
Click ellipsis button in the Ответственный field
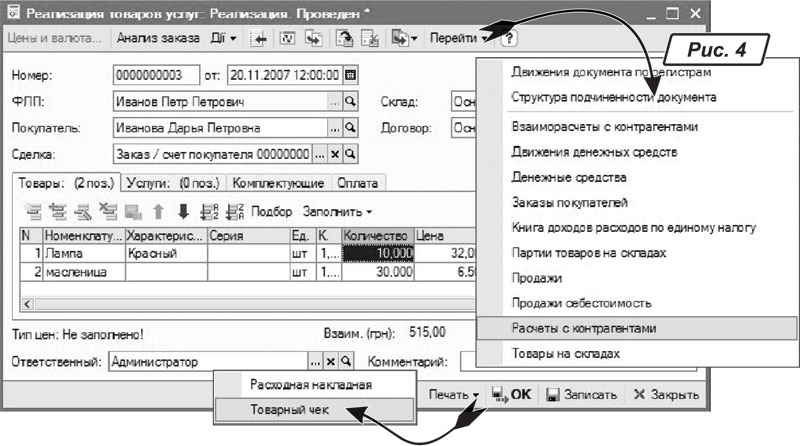(x=315, y=361)
